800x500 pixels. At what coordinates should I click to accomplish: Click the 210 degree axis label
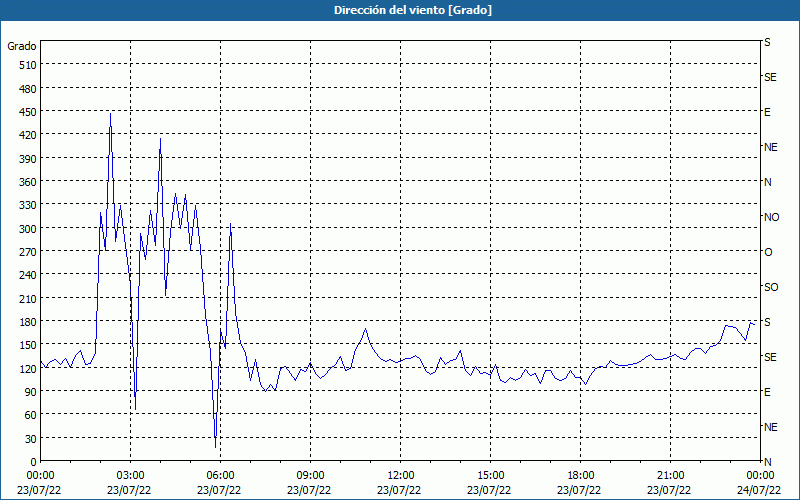28,299
